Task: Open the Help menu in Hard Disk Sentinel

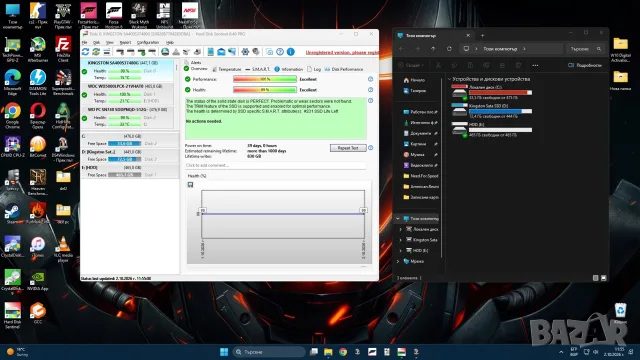Action: [170, 42]
